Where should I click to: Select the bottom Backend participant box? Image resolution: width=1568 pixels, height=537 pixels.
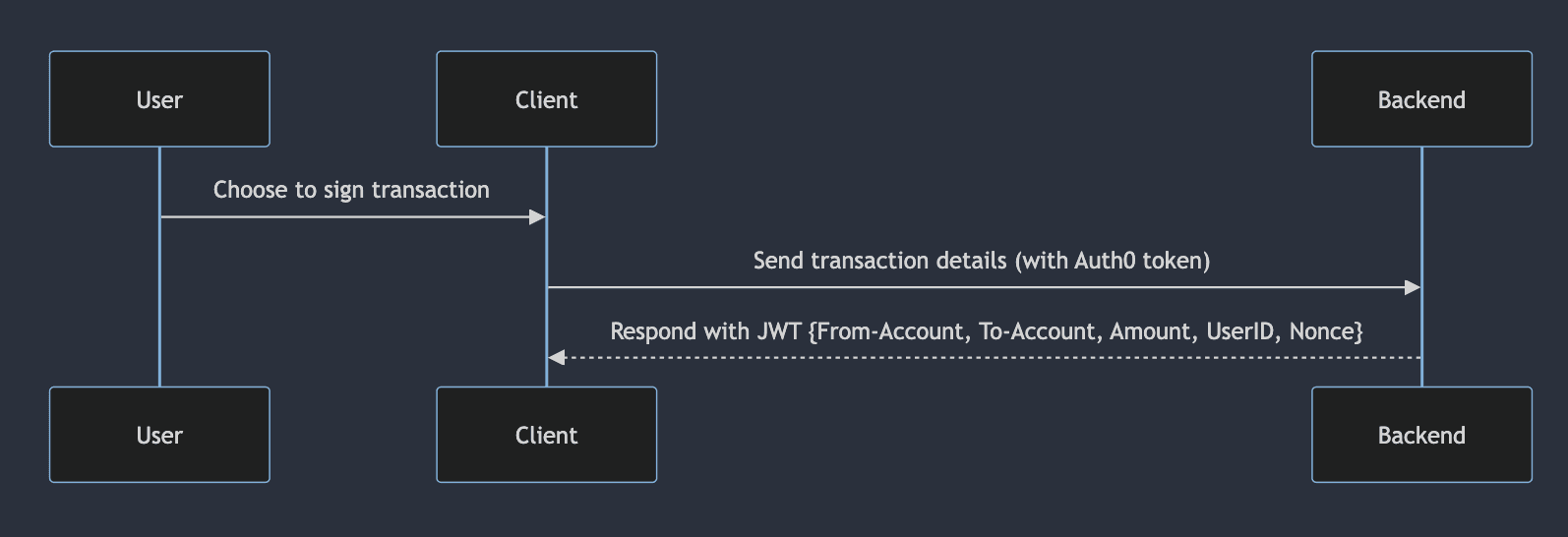[x=1421, y=435]
